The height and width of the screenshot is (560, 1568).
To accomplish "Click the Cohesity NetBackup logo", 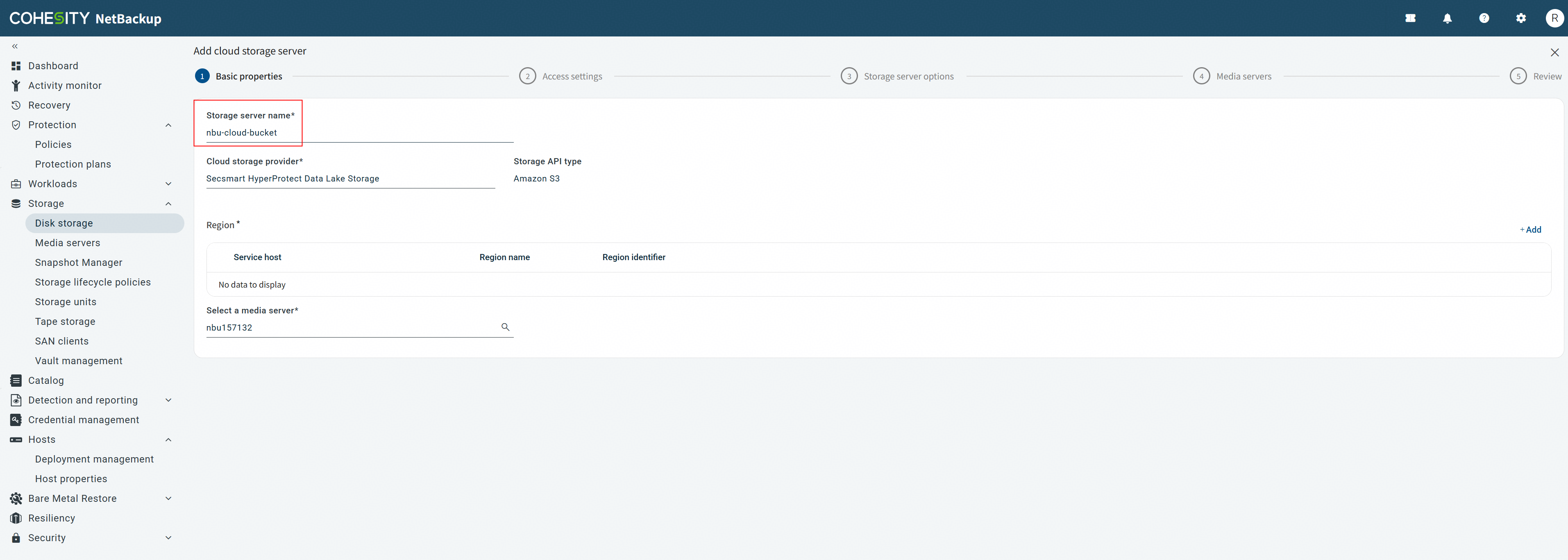I will (85, 18).
